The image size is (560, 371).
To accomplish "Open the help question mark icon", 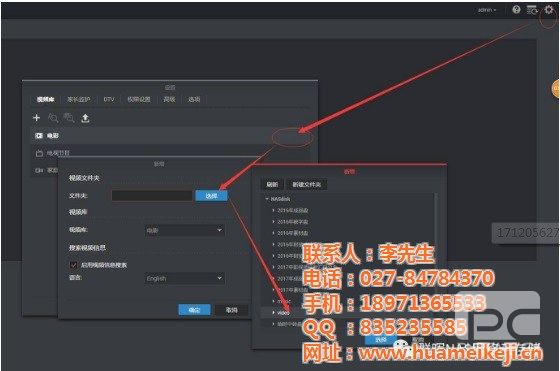I will [x=516, y=10].
